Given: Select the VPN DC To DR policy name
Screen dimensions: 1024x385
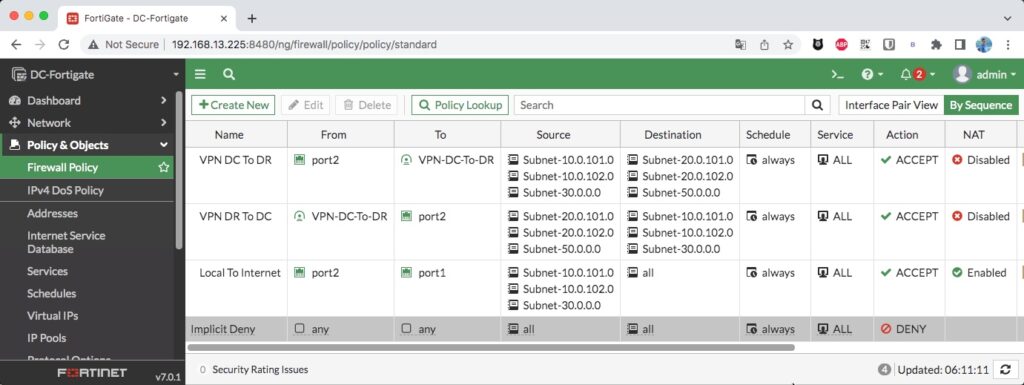Looking at the screenshot, I should pyautogui.click(x=236, y=160).
